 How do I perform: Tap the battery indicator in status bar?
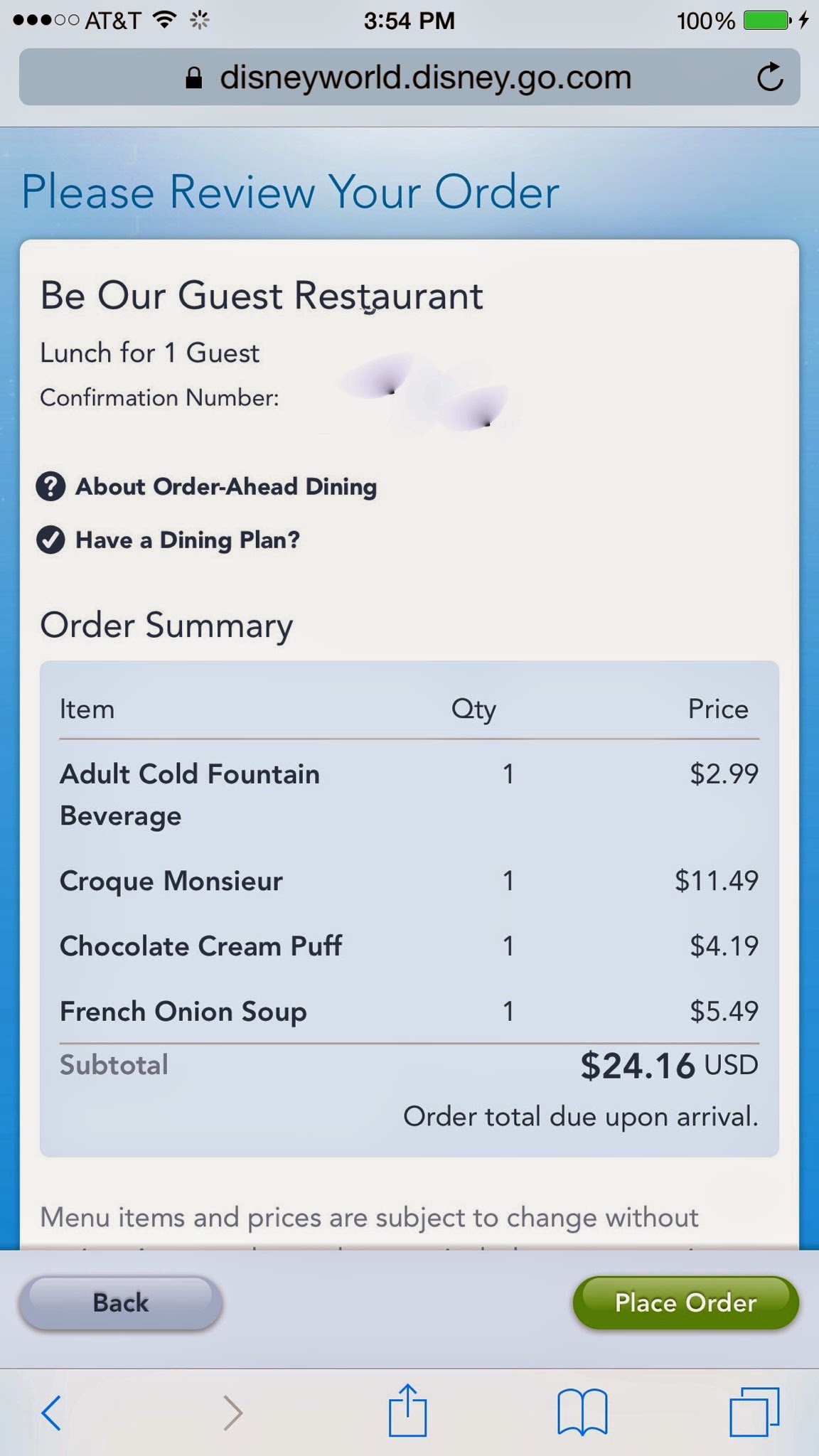[766, 21]
